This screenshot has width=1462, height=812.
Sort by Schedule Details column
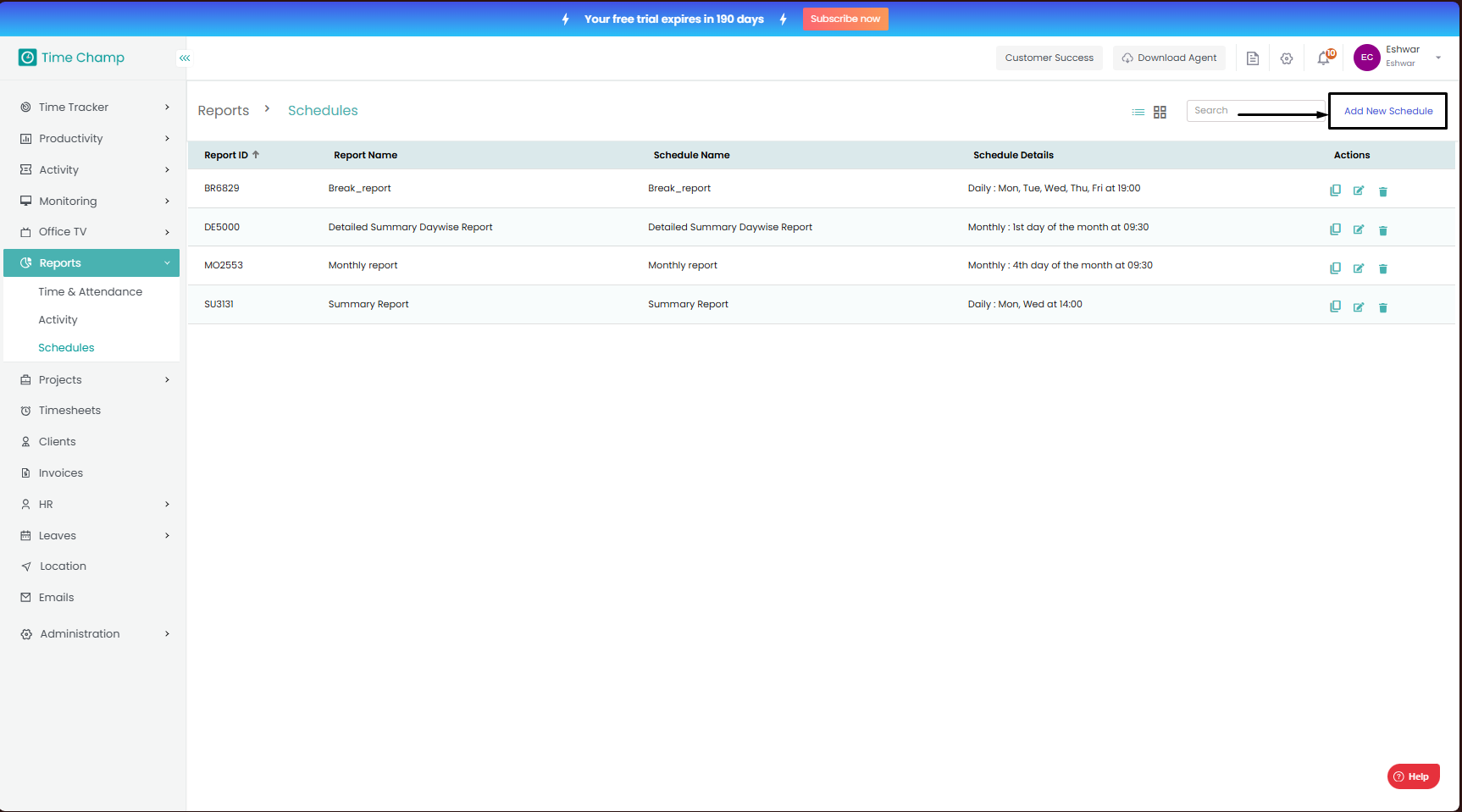pos(1013,155)
